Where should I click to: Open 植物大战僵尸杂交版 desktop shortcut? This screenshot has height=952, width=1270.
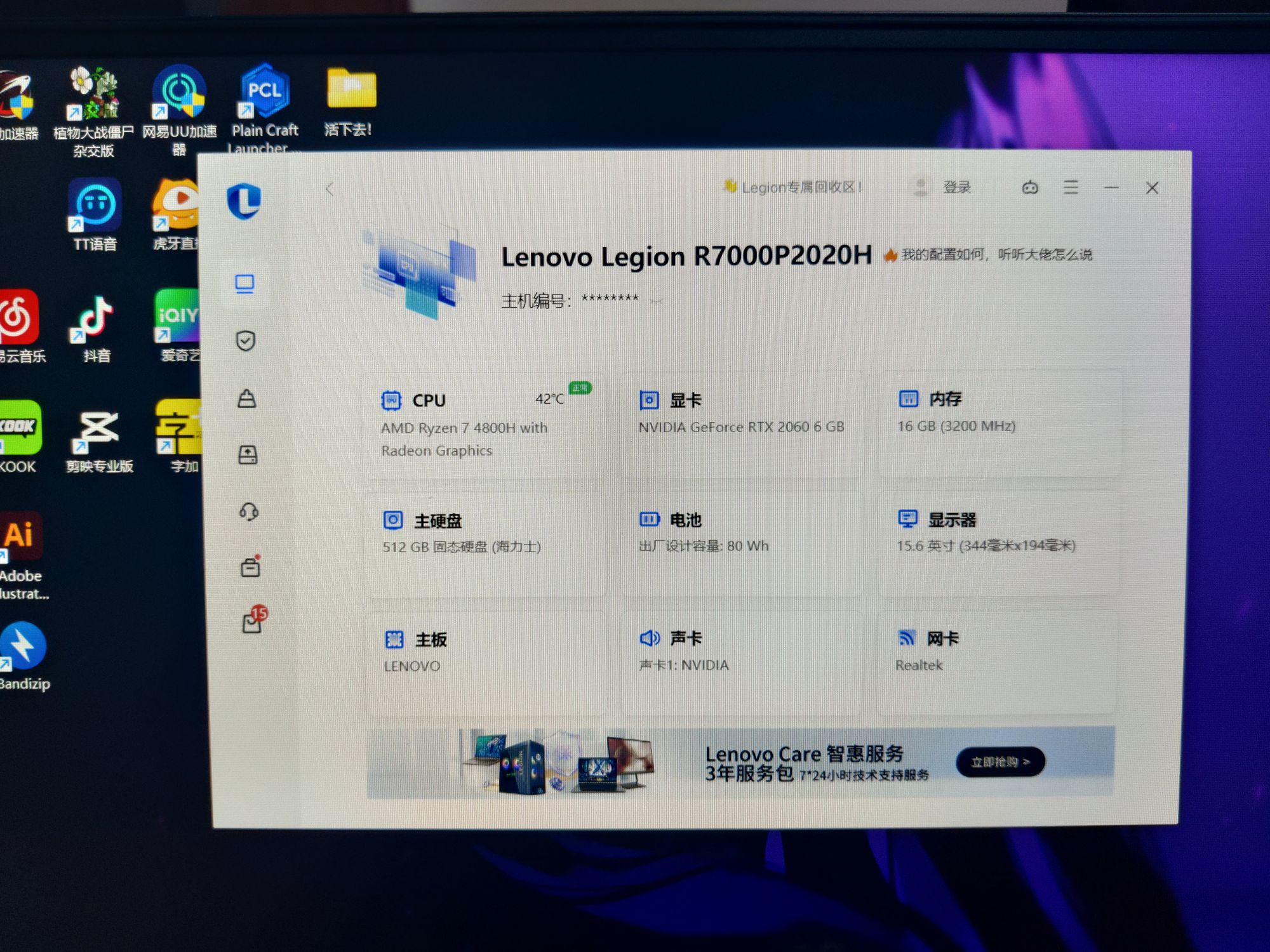pyautogui.click(x=93, y=112)
